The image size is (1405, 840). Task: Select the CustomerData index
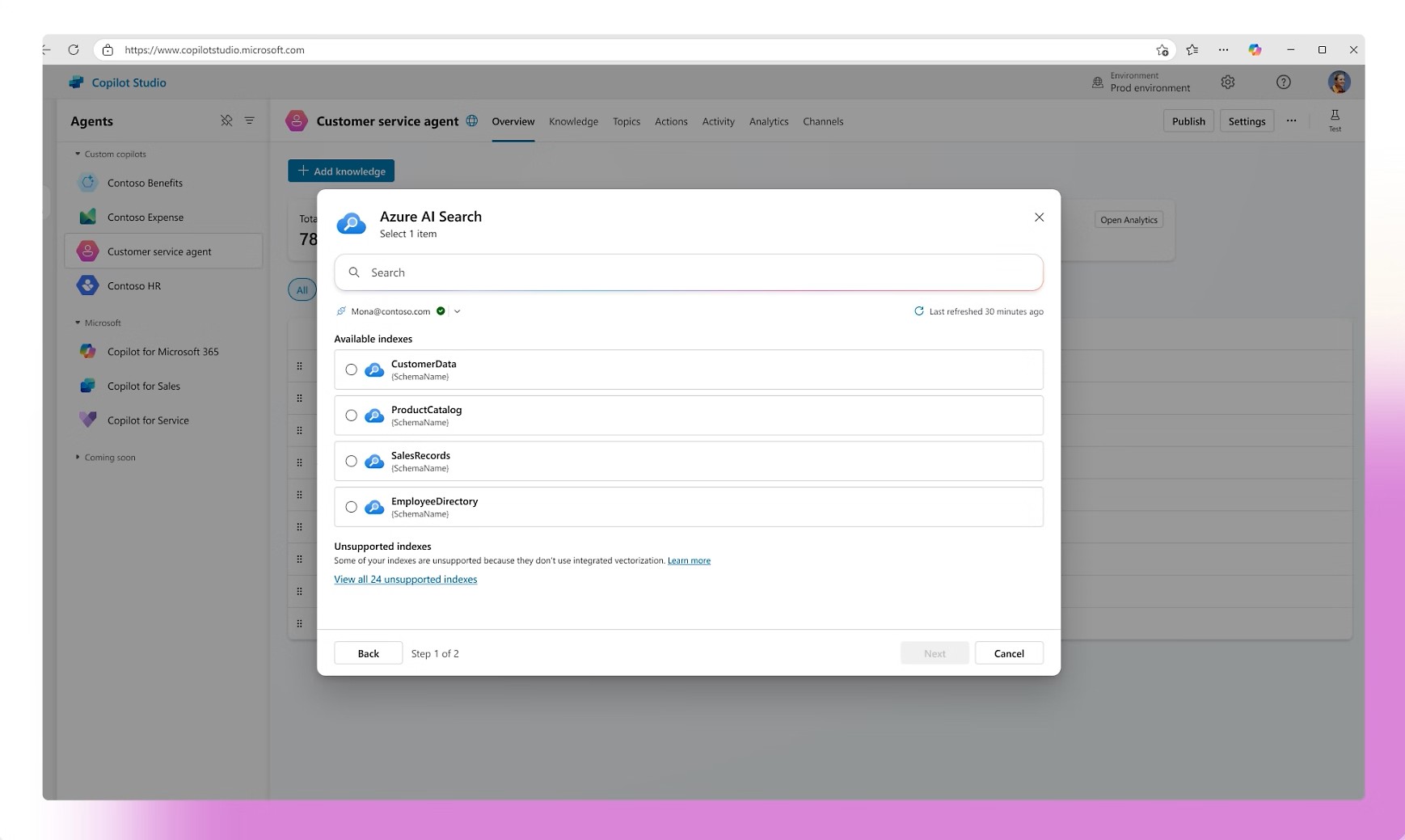coord(352,369)
